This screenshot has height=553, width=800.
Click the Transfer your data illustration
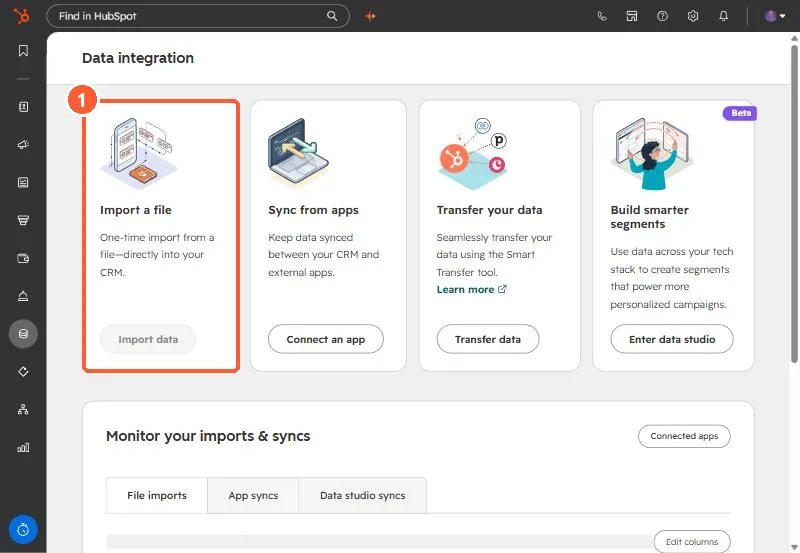473,154
